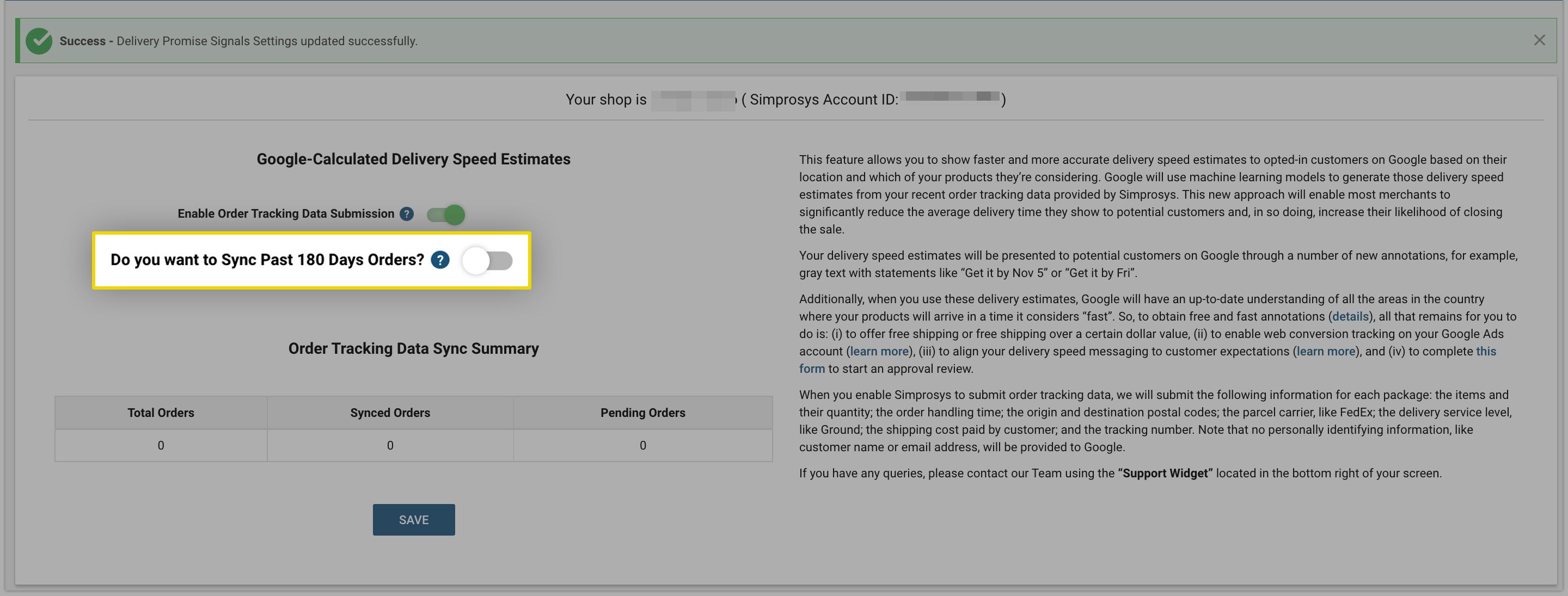Click the green success checkmark icon

click(x=39, y=41)
